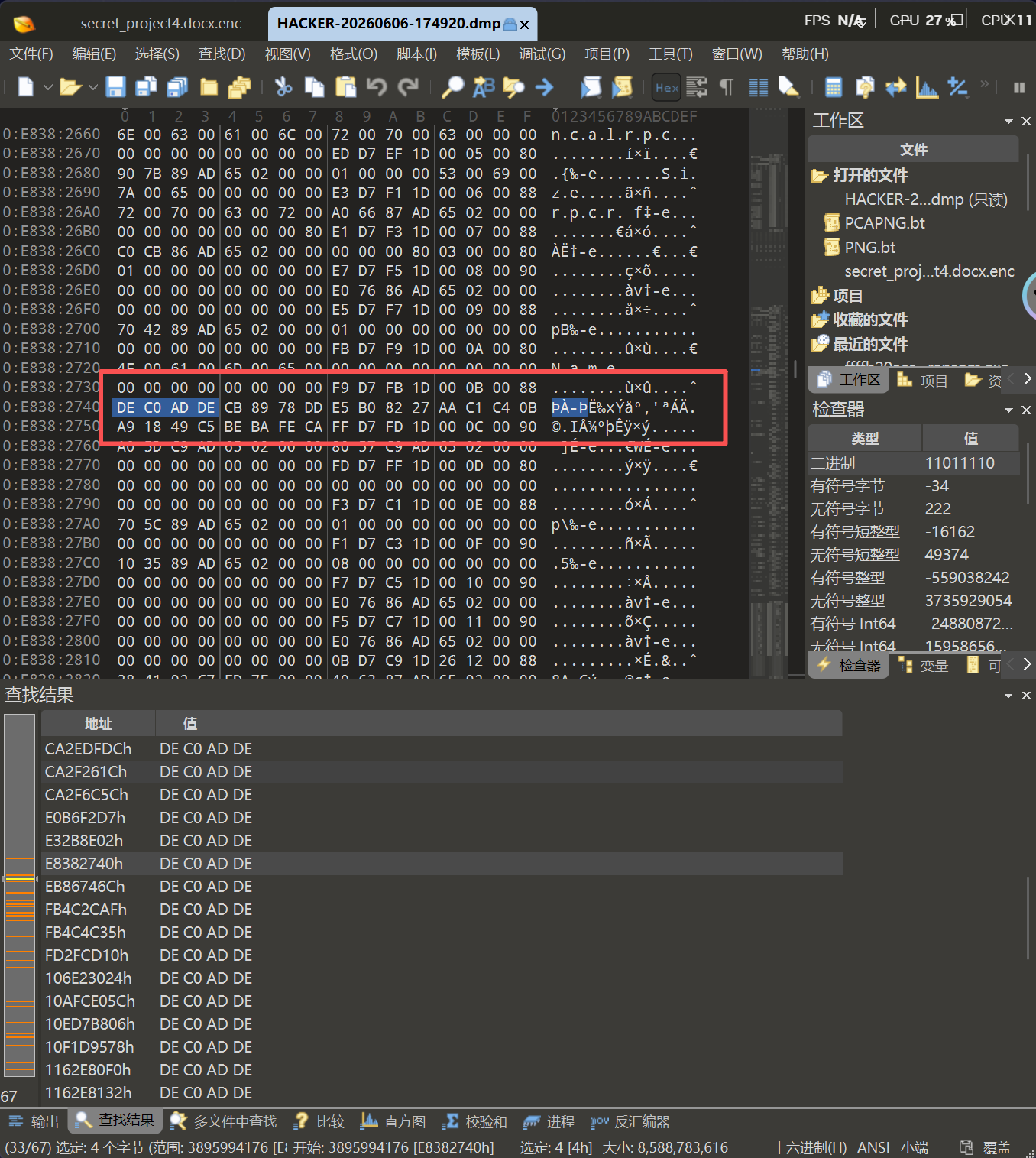Click the Compare files arrows icon
Image resolution: width=1036 pixels, height=1158 pixels.
pyautogui.click(x=895, y=87)
